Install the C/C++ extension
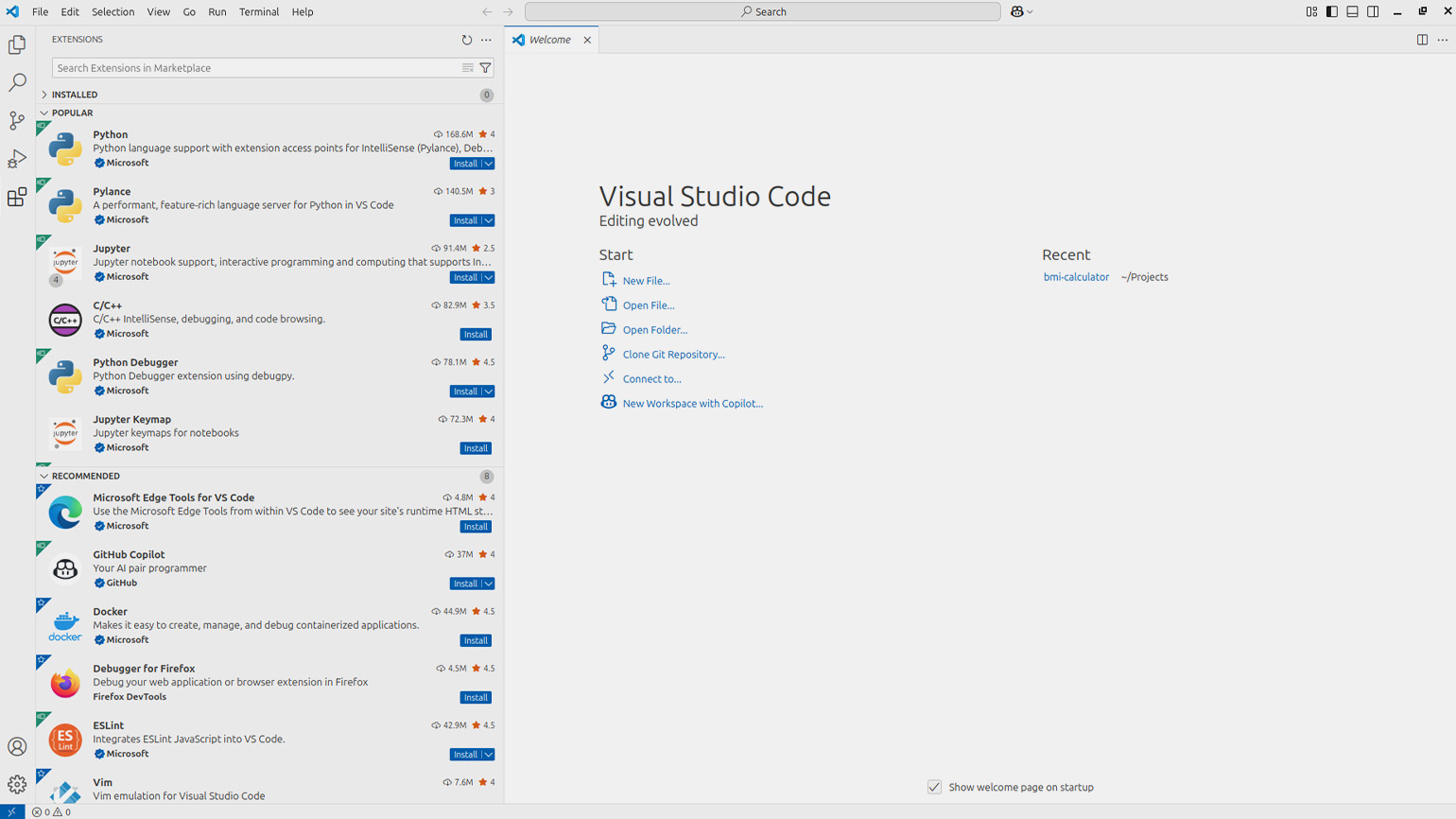 (476, 335)
